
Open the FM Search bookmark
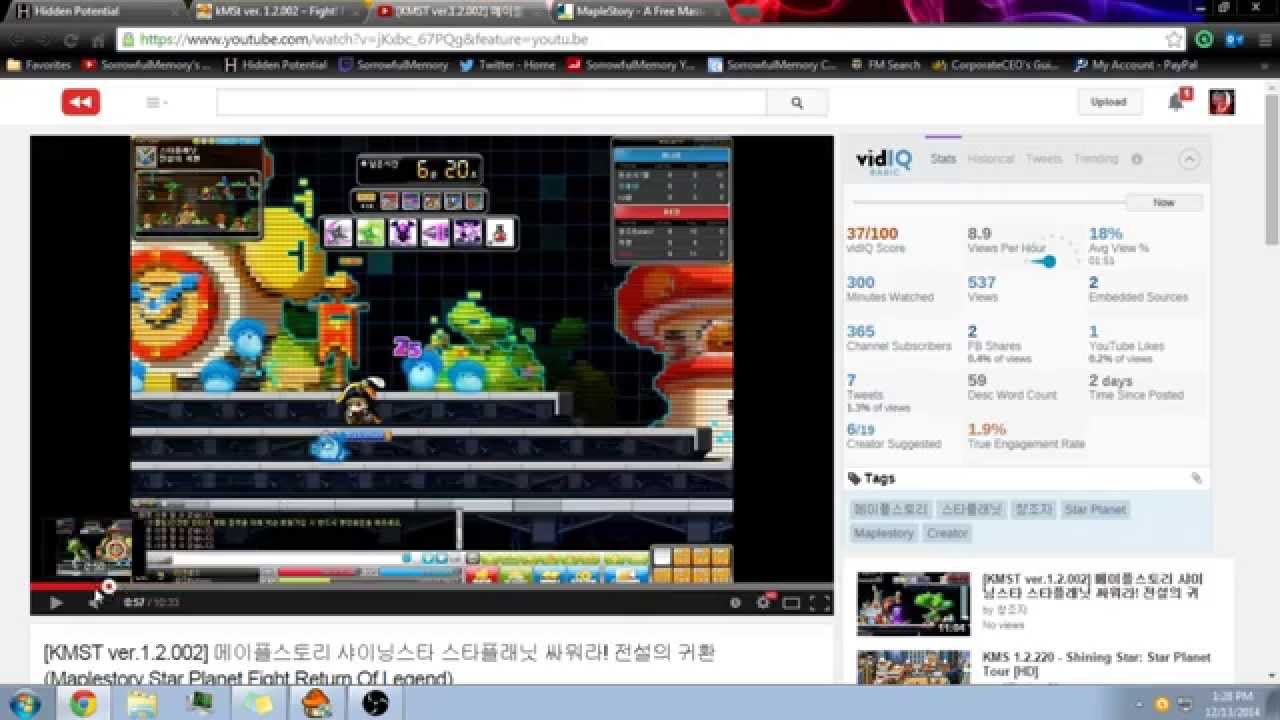click(885, 65)
